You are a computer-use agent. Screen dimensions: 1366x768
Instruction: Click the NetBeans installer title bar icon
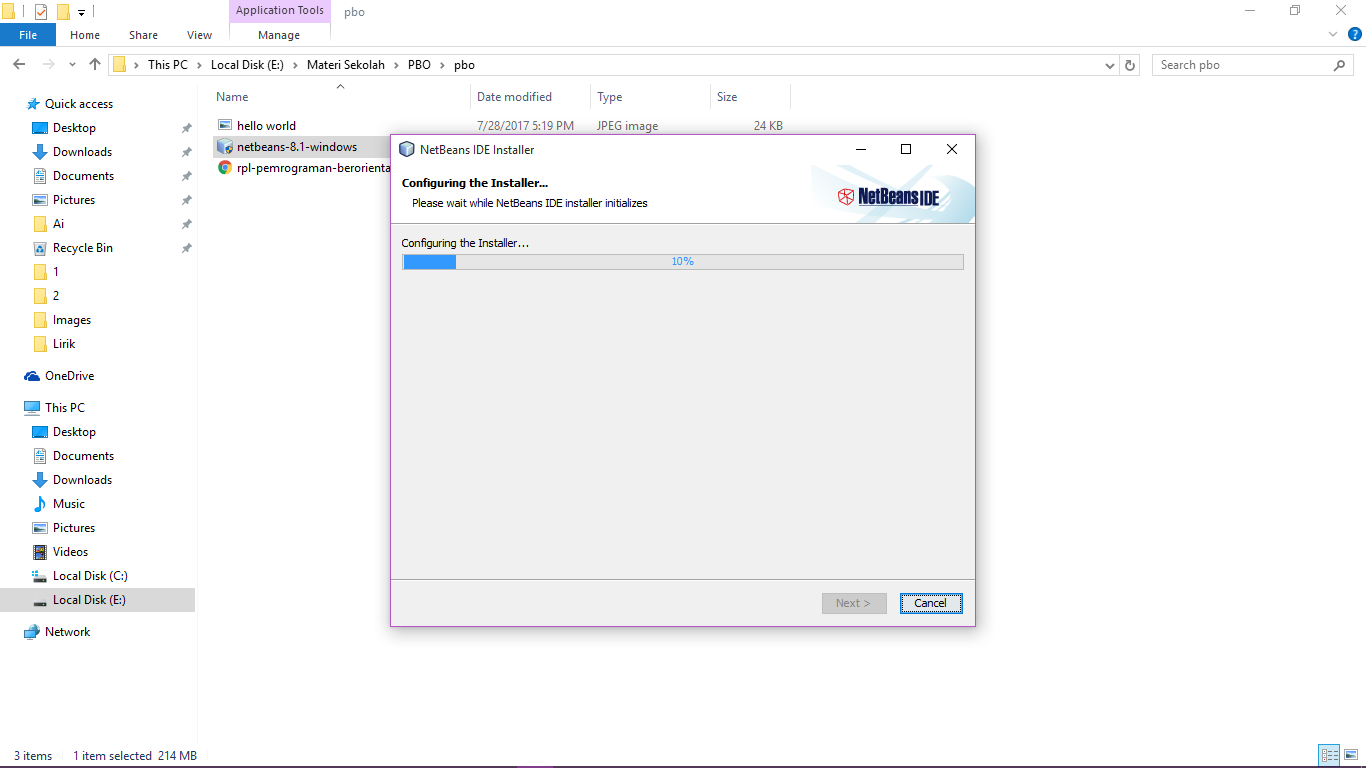406,149
